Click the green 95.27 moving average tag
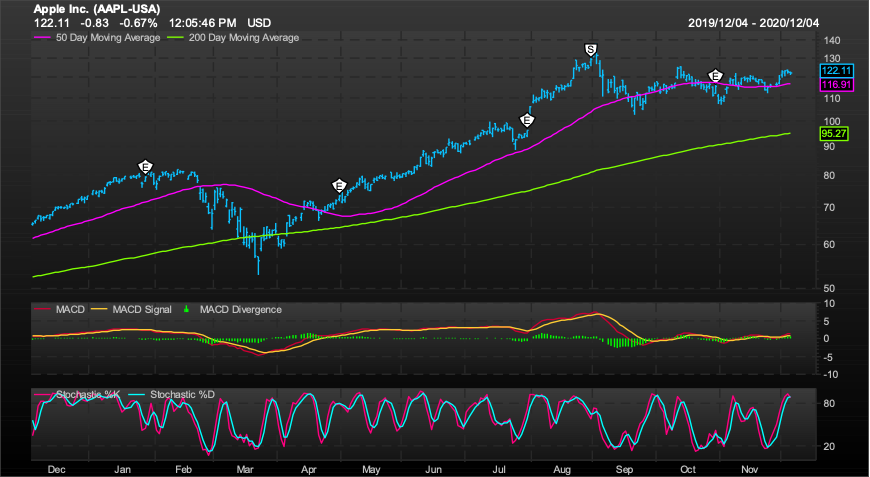 pyautogui.click(x=834, y=134)
